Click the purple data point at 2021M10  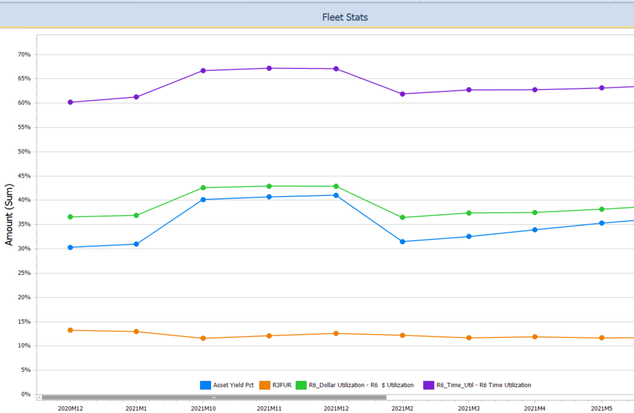[x=203, y=71]
